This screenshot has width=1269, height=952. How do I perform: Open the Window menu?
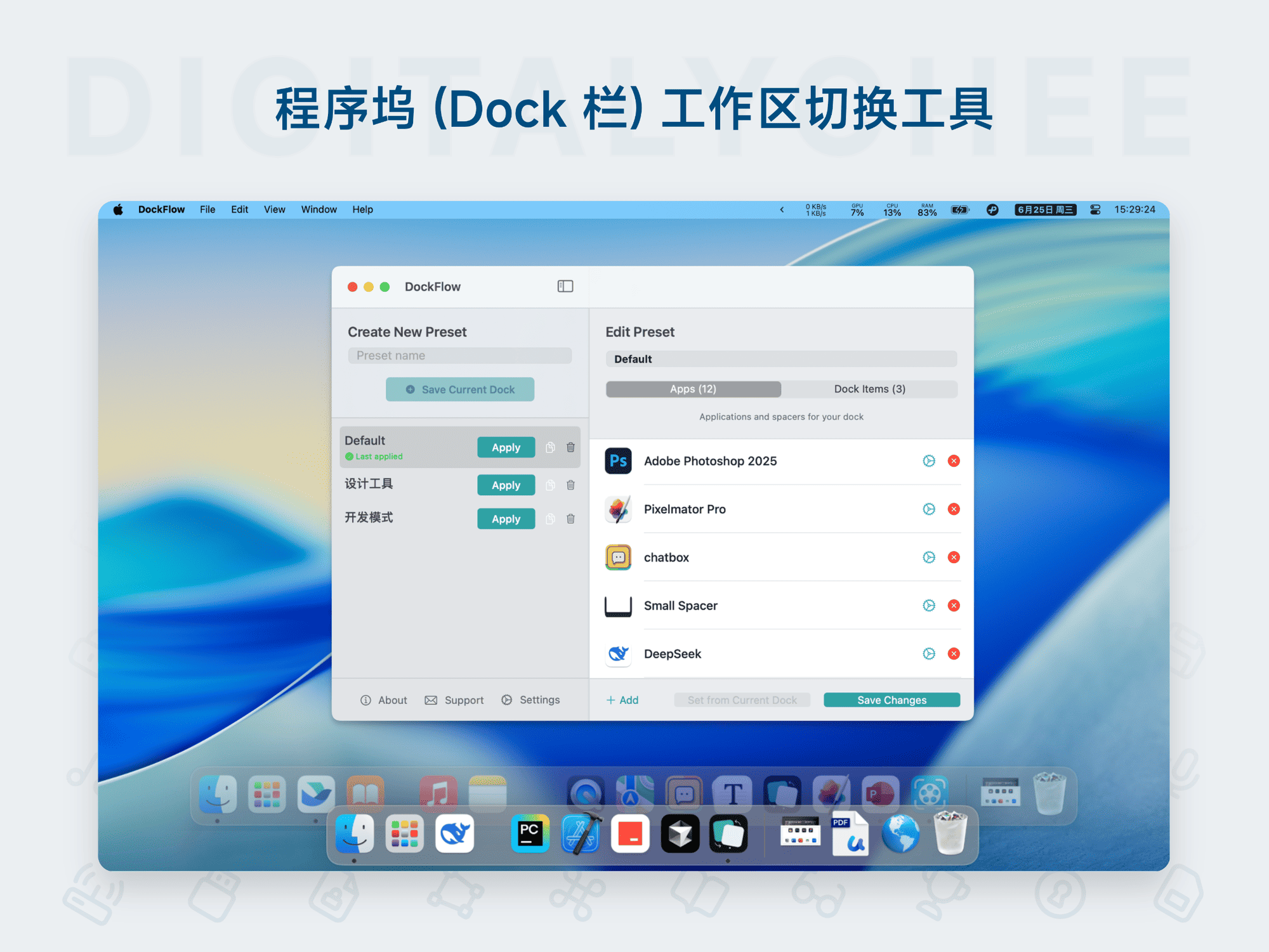coord(319,209)
